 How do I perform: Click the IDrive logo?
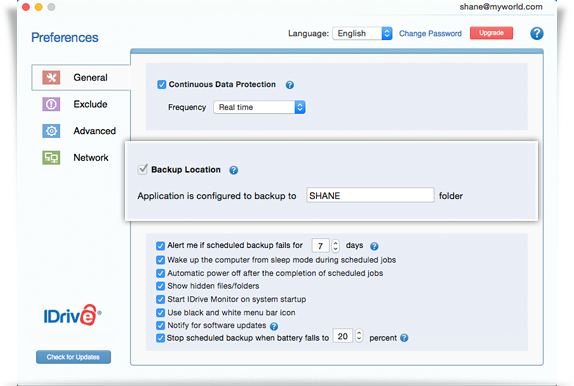[x=72, y=315]
